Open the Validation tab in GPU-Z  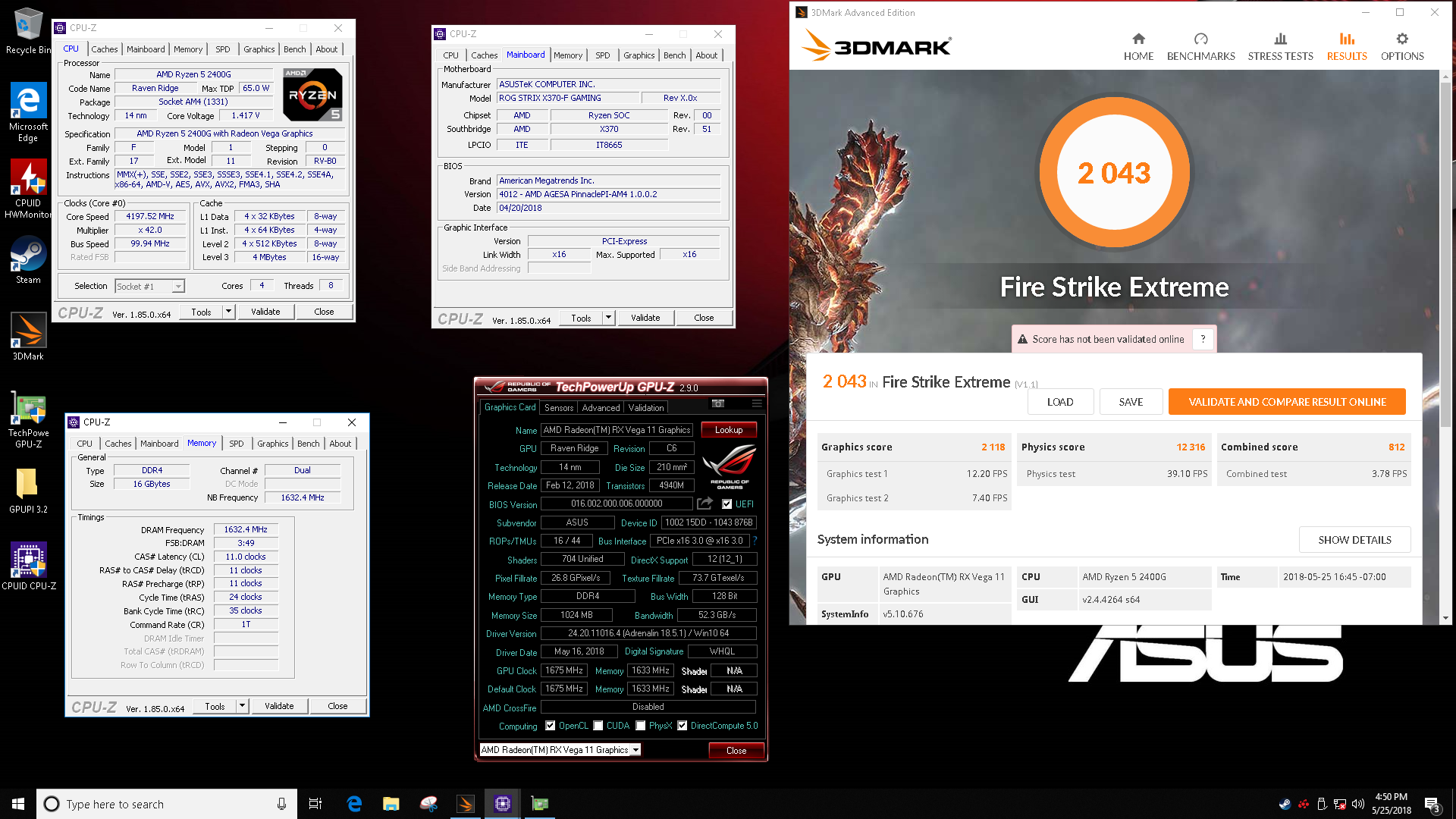646,408
